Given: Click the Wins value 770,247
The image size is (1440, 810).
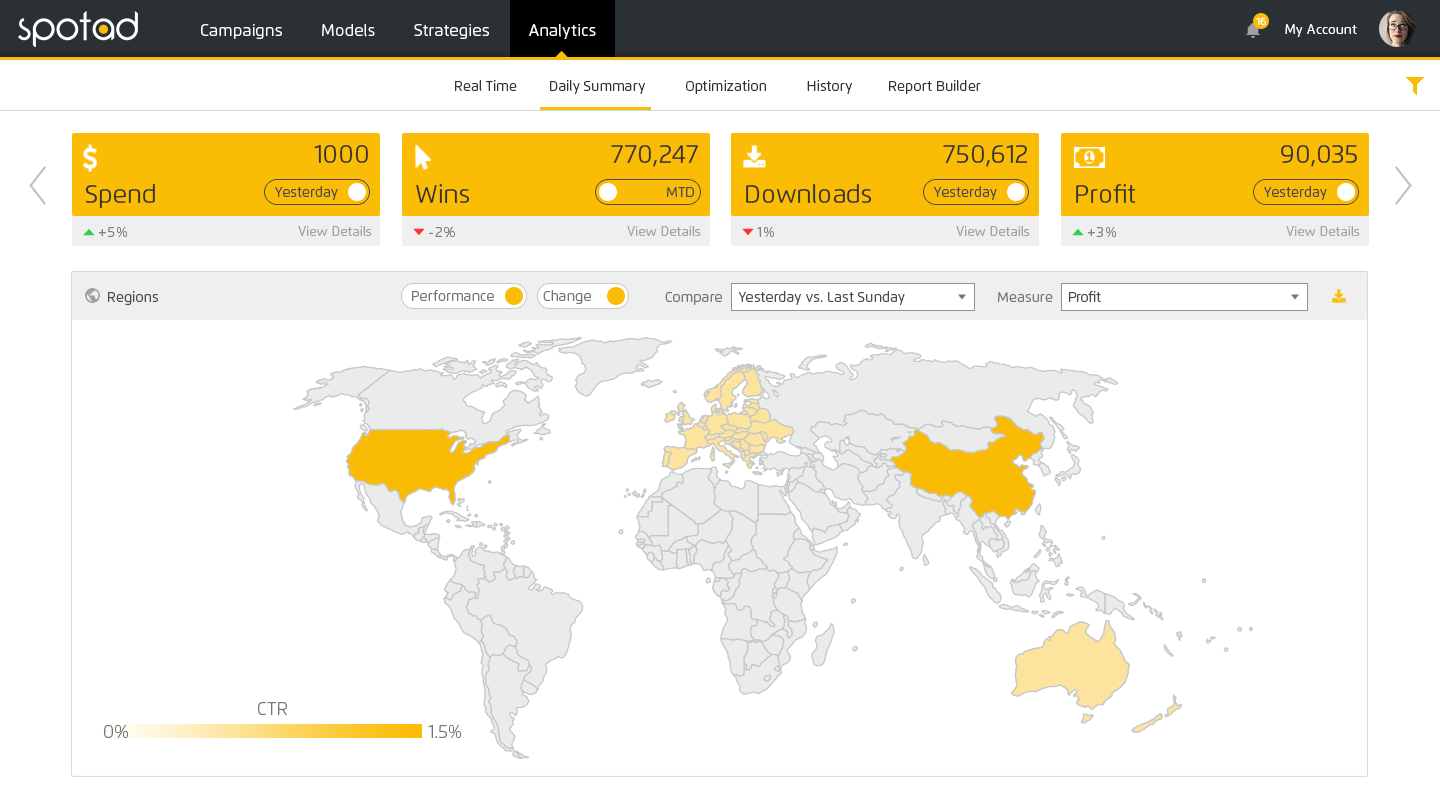Looking at the screenshot, I should coord(654,154).
